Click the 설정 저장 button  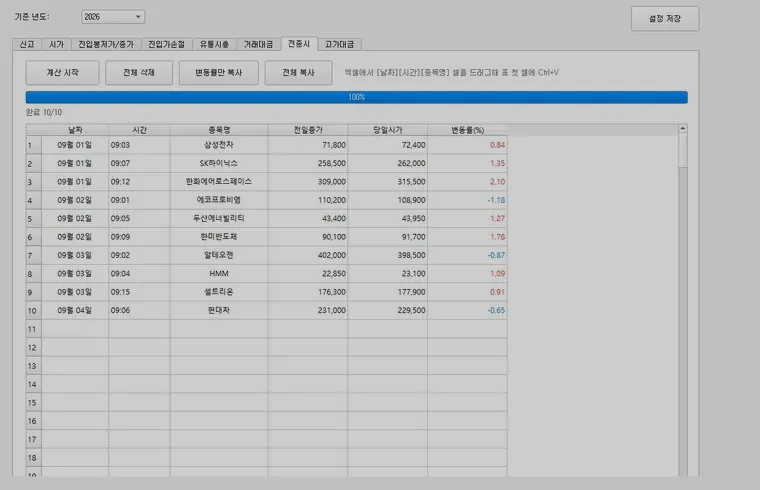click(665, 19)
